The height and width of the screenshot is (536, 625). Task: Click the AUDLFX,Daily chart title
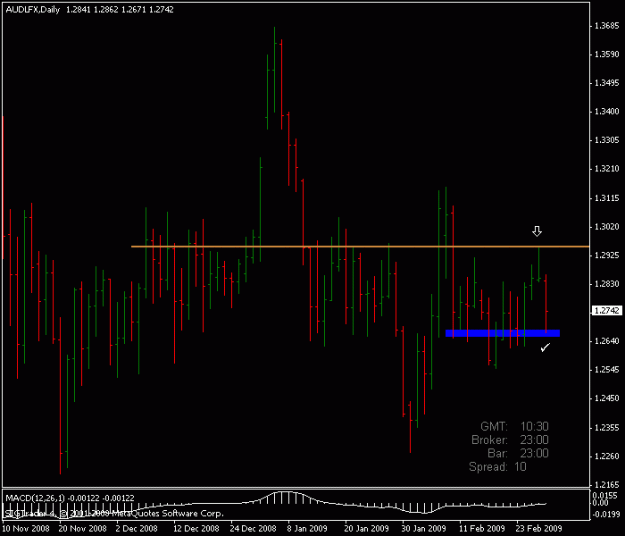pos(33,10)
